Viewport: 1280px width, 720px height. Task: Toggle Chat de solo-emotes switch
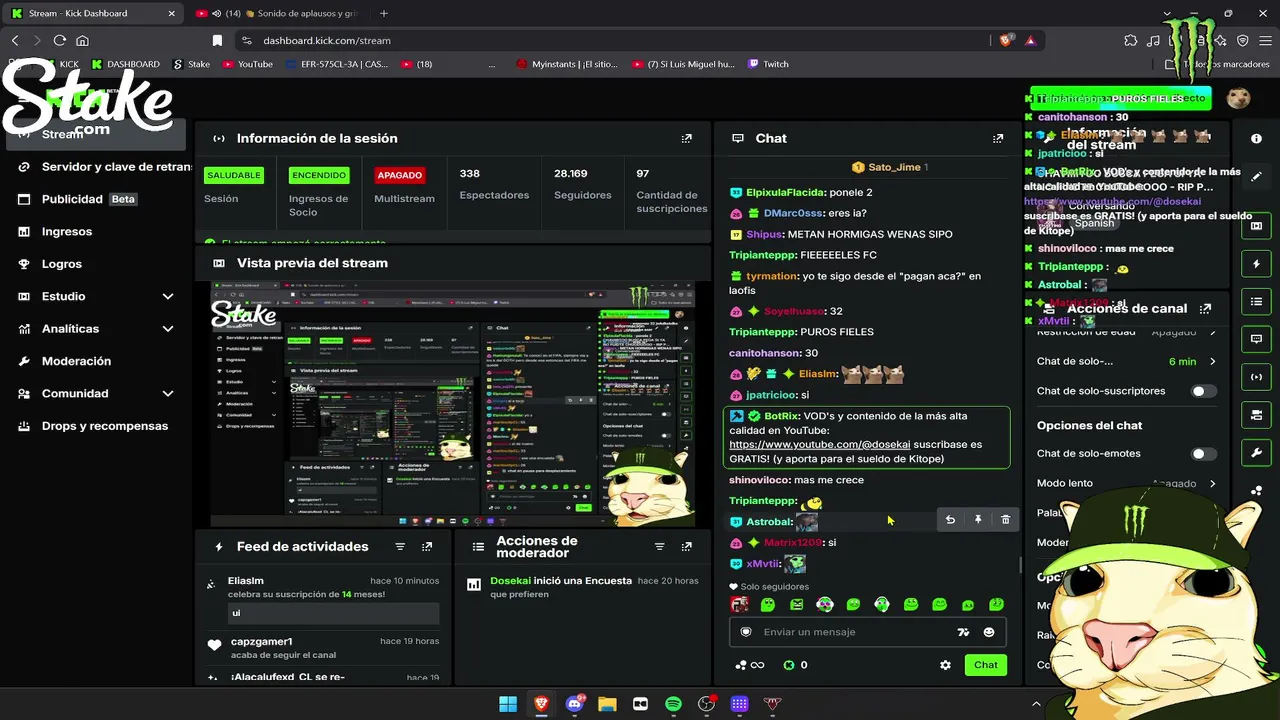[1204, 454]
